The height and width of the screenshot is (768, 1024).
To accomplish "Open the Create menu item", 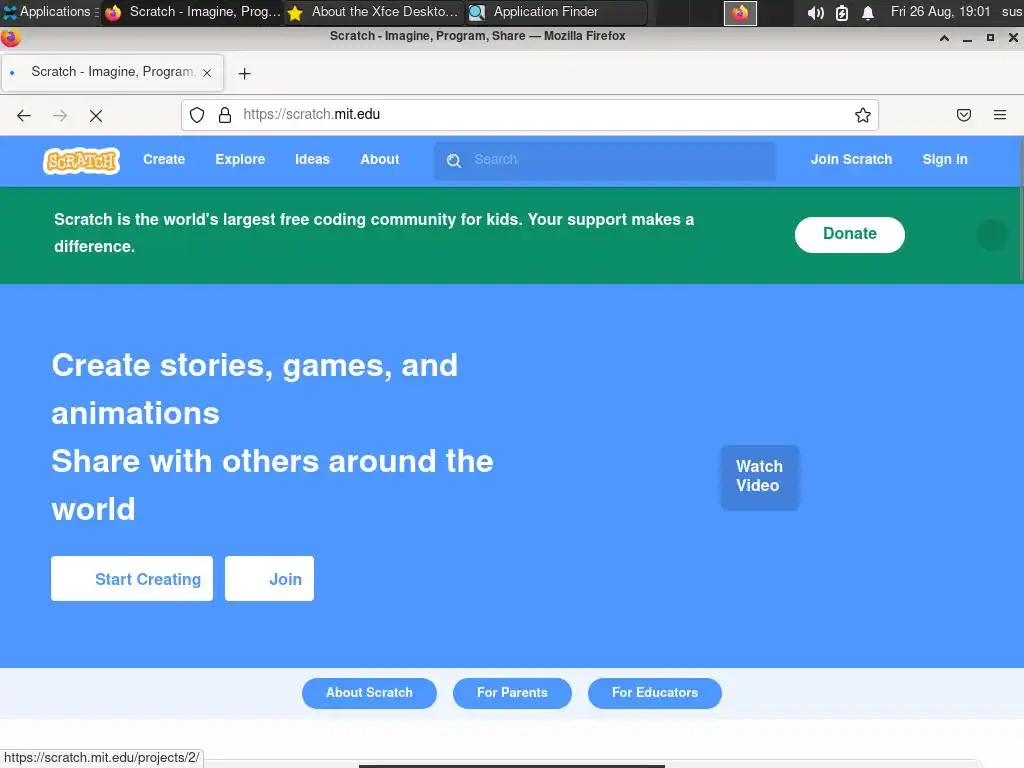I will click(x=164, y=159).
